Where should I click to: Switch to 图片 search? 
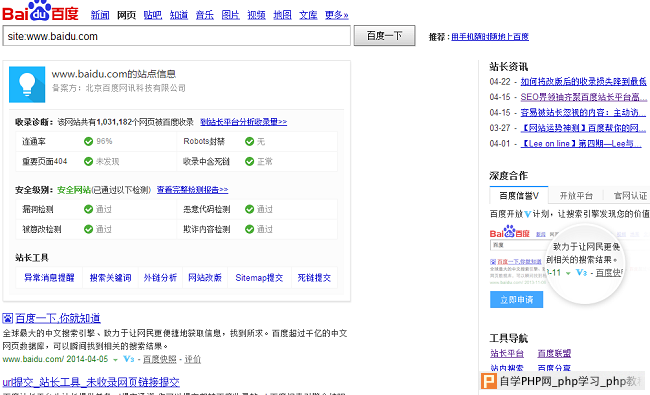click(230, 15)
